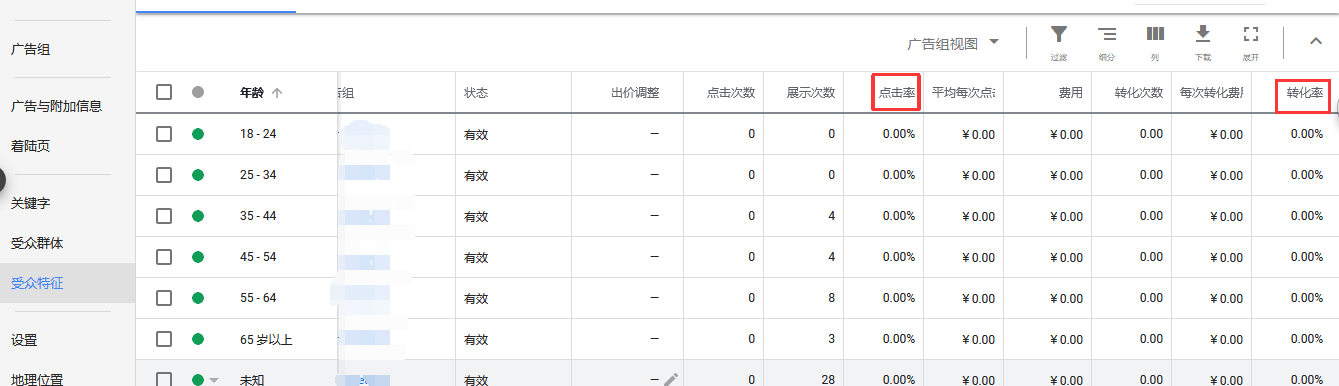
Task: Sort by the 点击次数 column header
Action: 731,93
